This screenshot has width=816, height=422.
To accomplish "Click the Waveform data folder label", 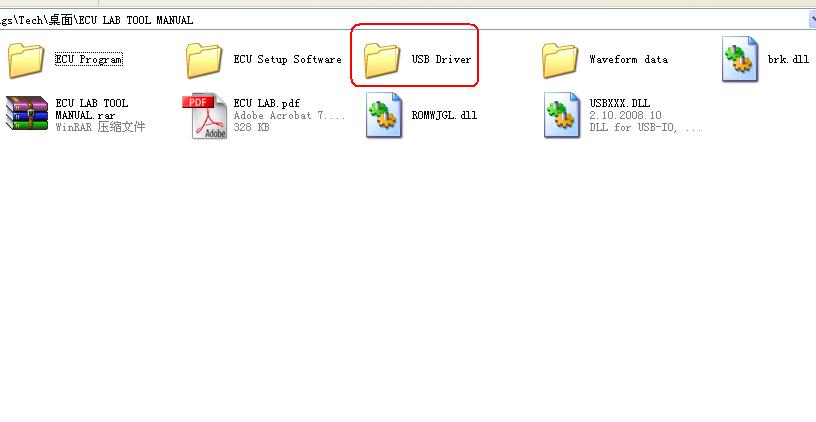I will [x=629, y=59].
